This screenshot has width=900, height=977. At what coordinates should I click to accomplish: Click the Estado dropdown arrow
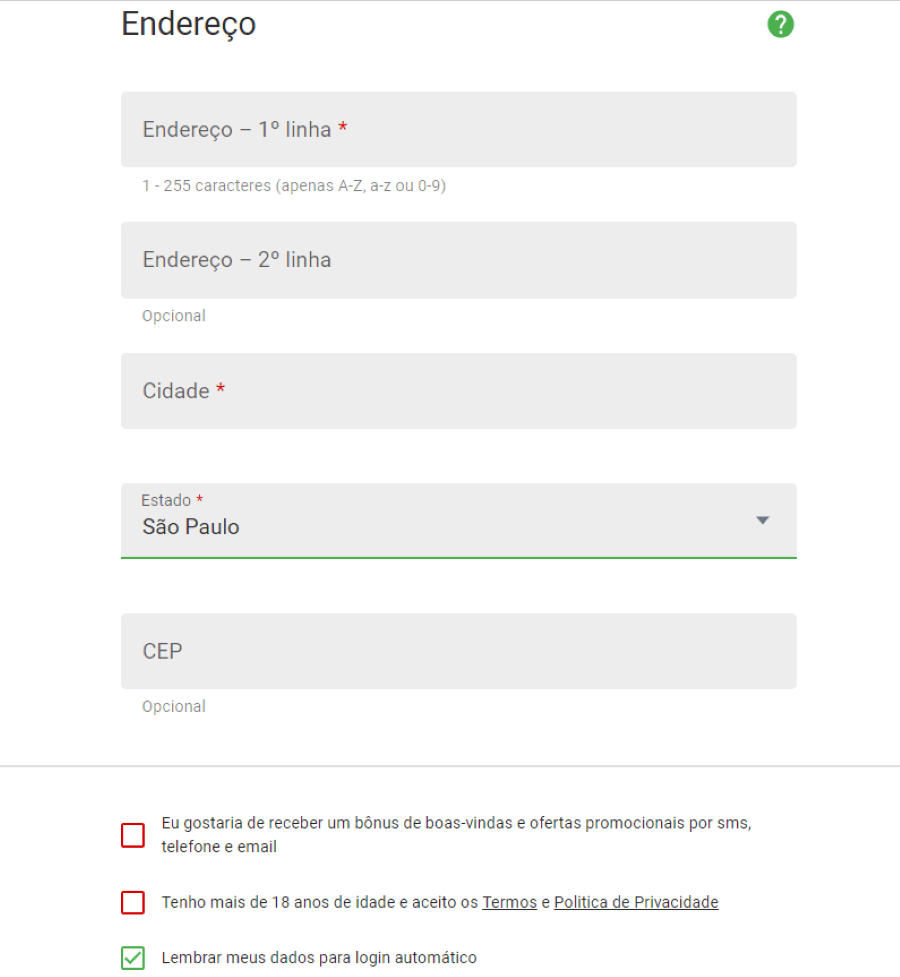(762, 520)
